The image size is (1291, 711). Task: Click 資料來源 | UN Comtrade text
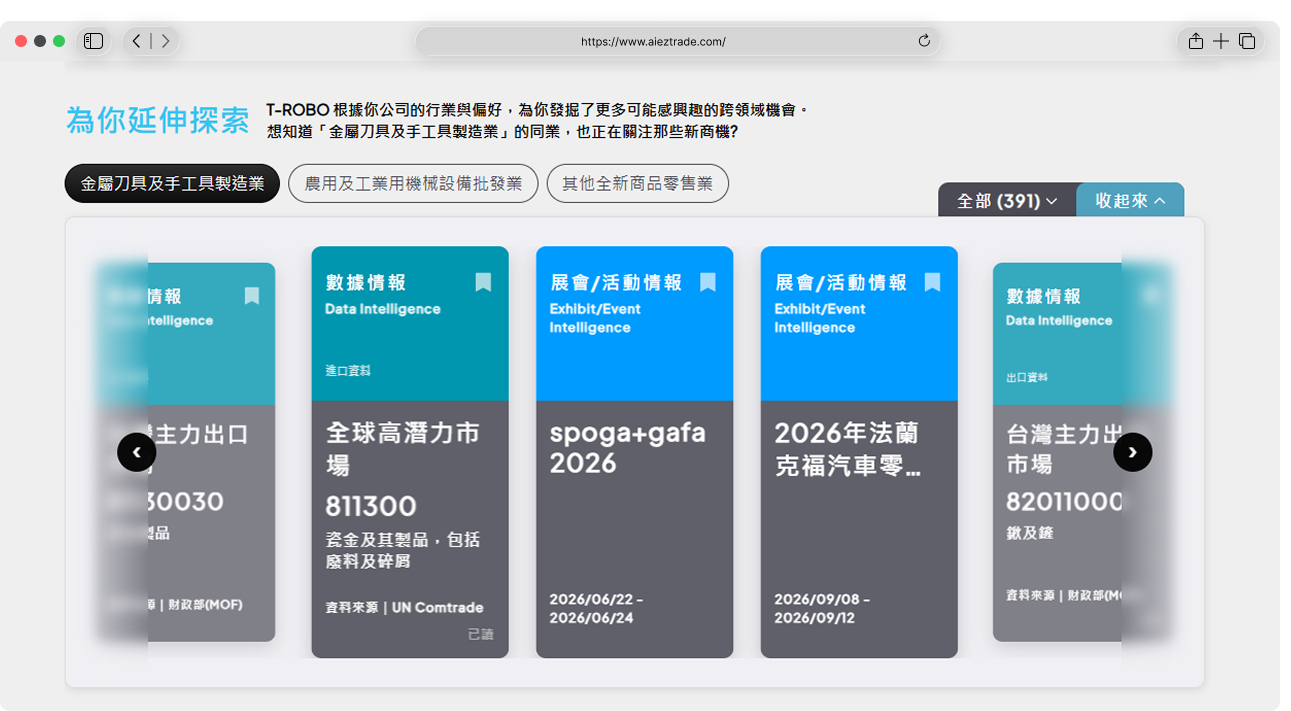coord(404,607)
